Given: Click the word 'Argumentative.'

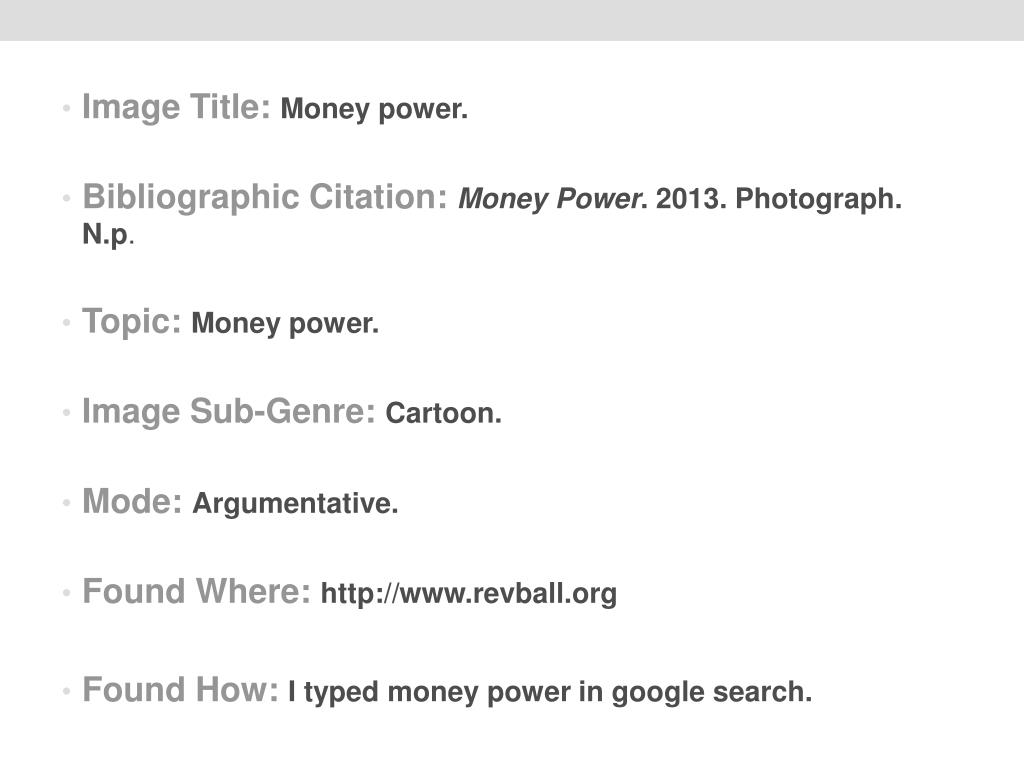Looking at the screenshot, I should coord(295,504).
